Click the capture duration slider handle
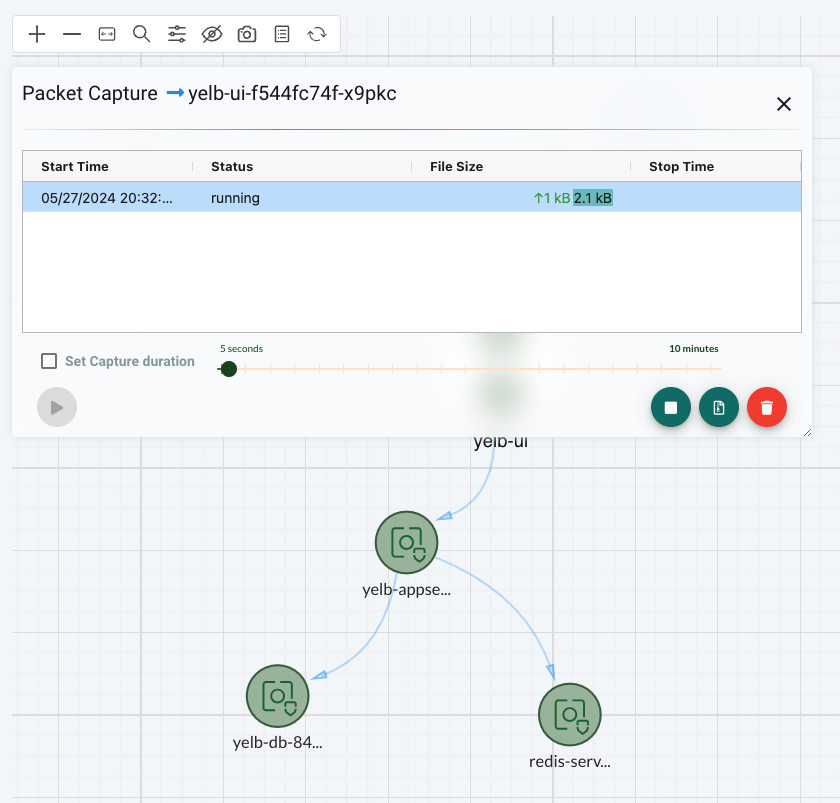This screenshot has width=840, height=803. tap(229, 369)
